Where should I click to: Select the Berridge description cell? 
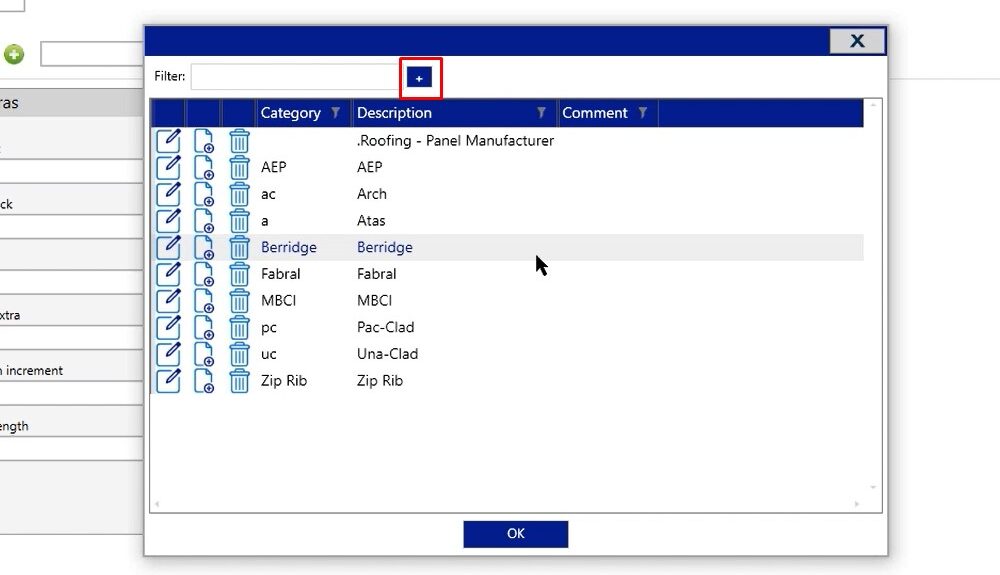click(385, 247)
